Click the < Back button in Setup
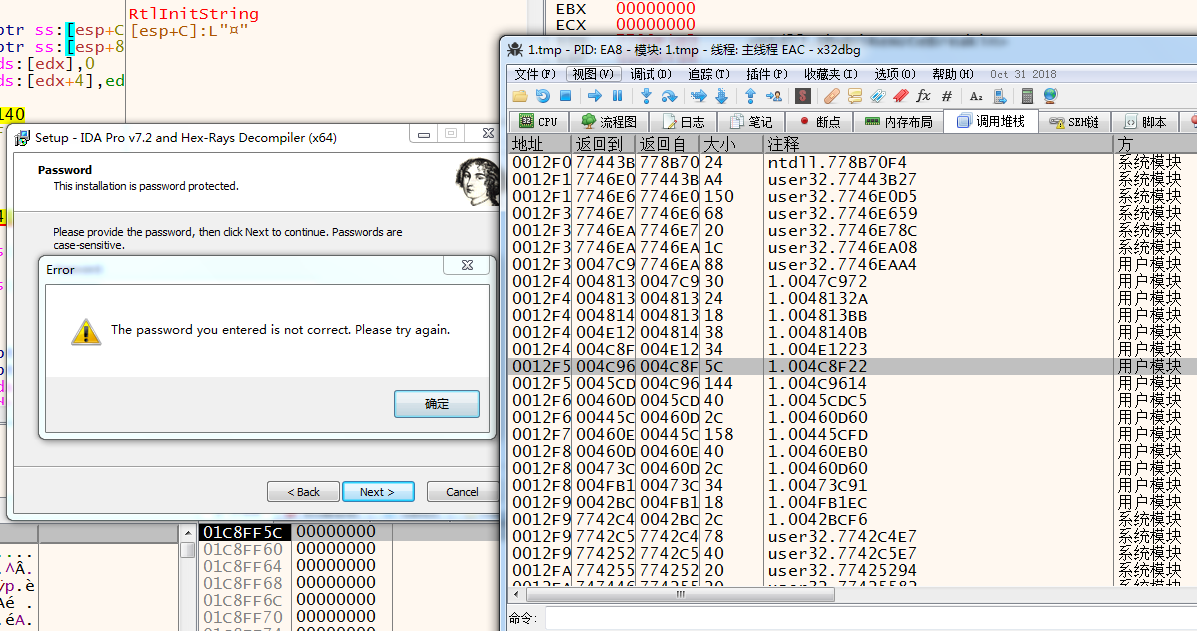The height and width of the screenshot is (631, 1197). click(x=303, y=491)
